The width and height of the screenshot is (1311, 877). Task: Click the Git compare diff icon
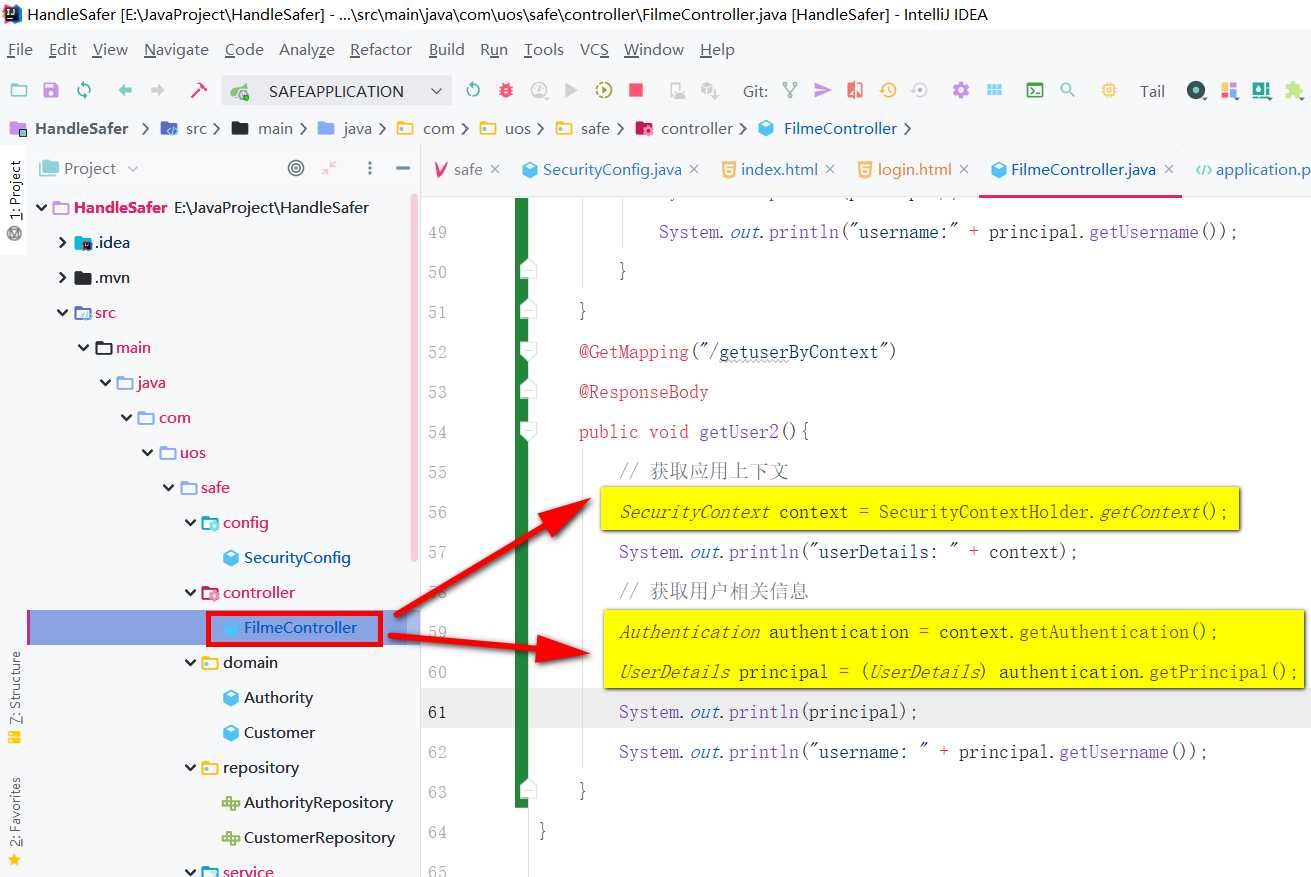pos(854,90)
